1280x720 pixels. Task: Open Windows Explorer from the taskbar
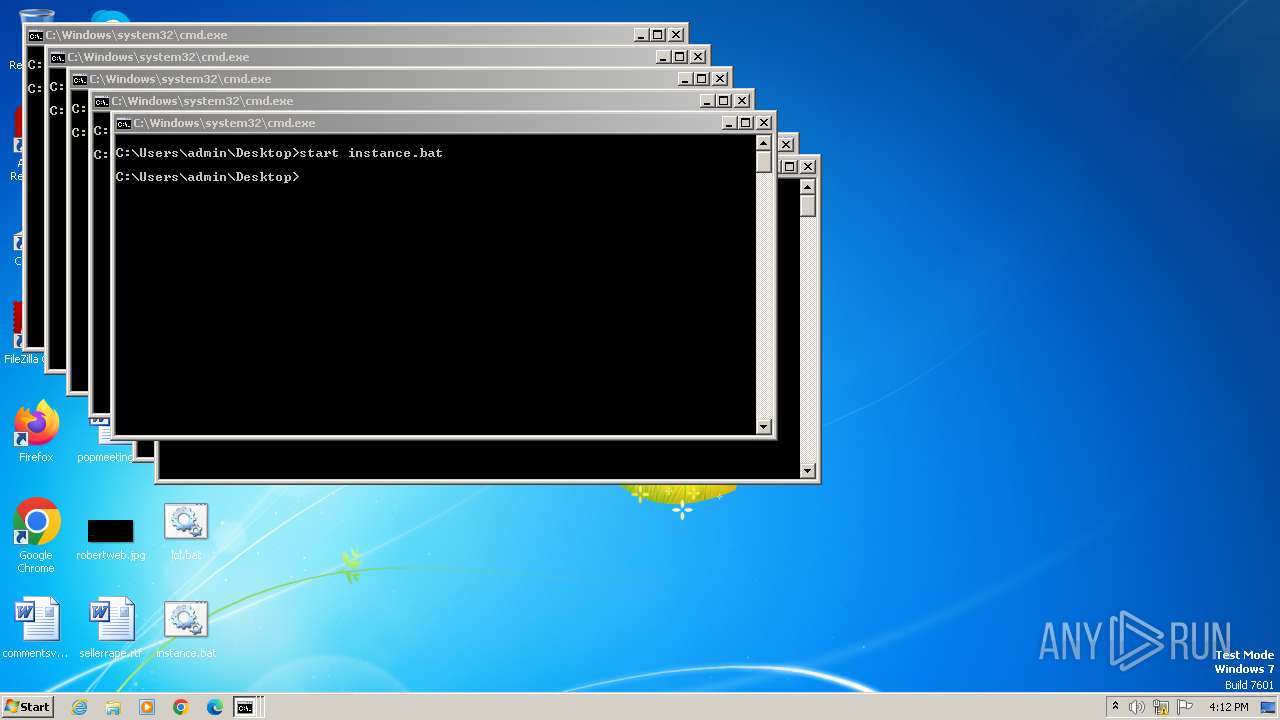(113, 707)
